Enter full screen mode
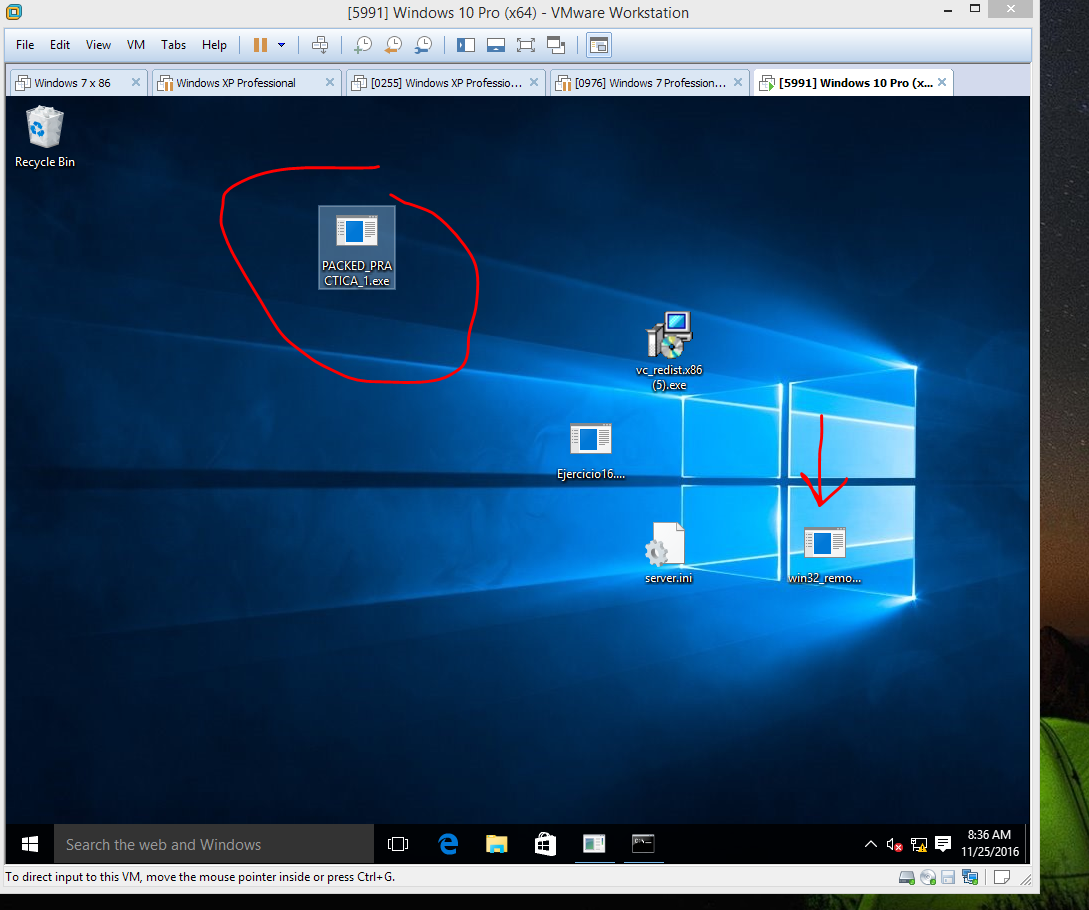 click(x=526, y=45)
